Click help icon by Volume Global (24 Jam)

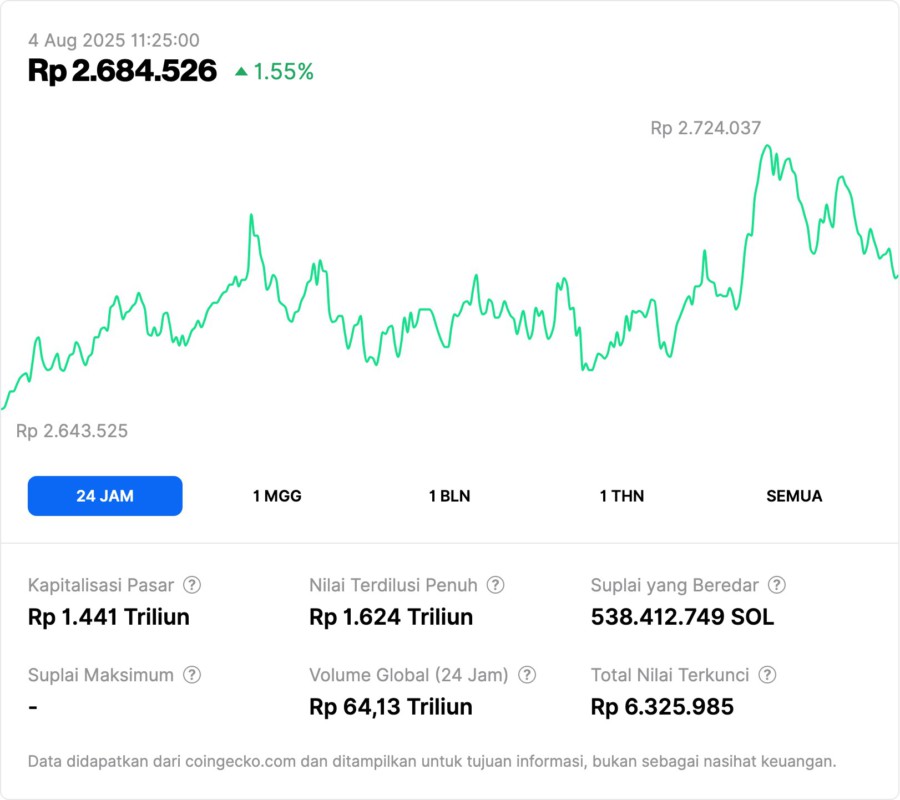tap(527, 675)
